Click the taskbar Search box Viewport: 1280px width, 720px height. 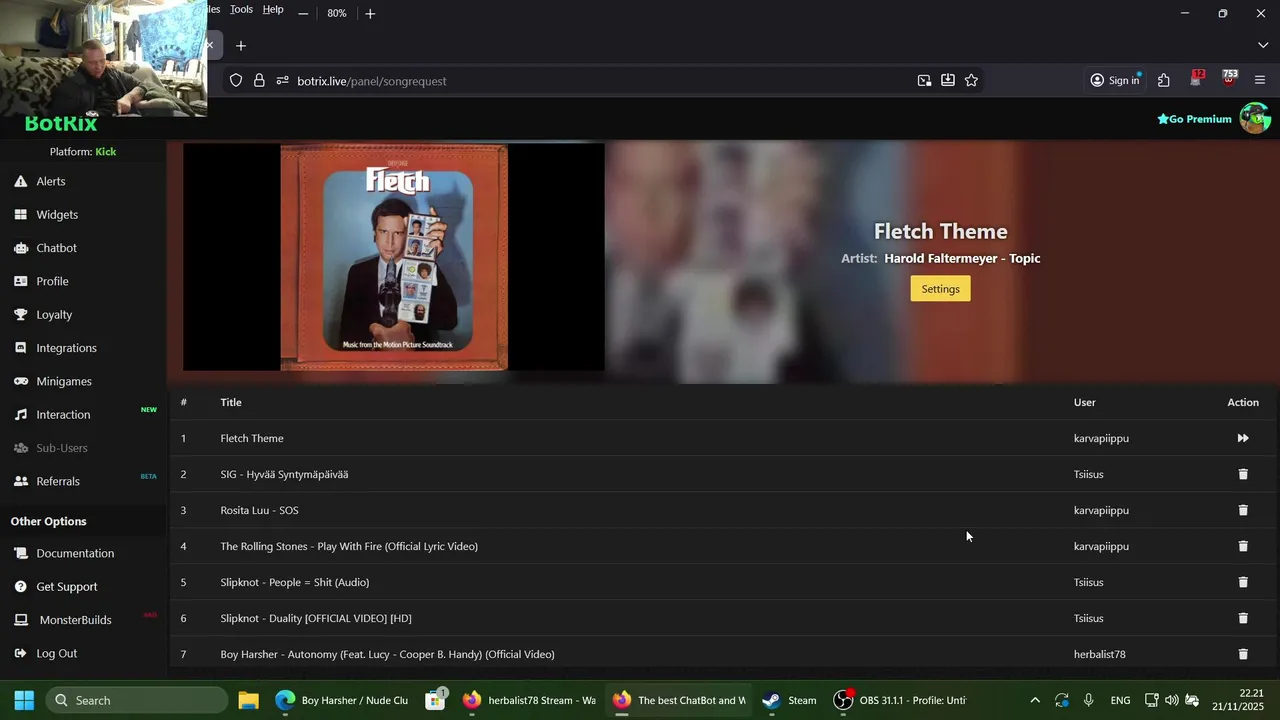137,700
